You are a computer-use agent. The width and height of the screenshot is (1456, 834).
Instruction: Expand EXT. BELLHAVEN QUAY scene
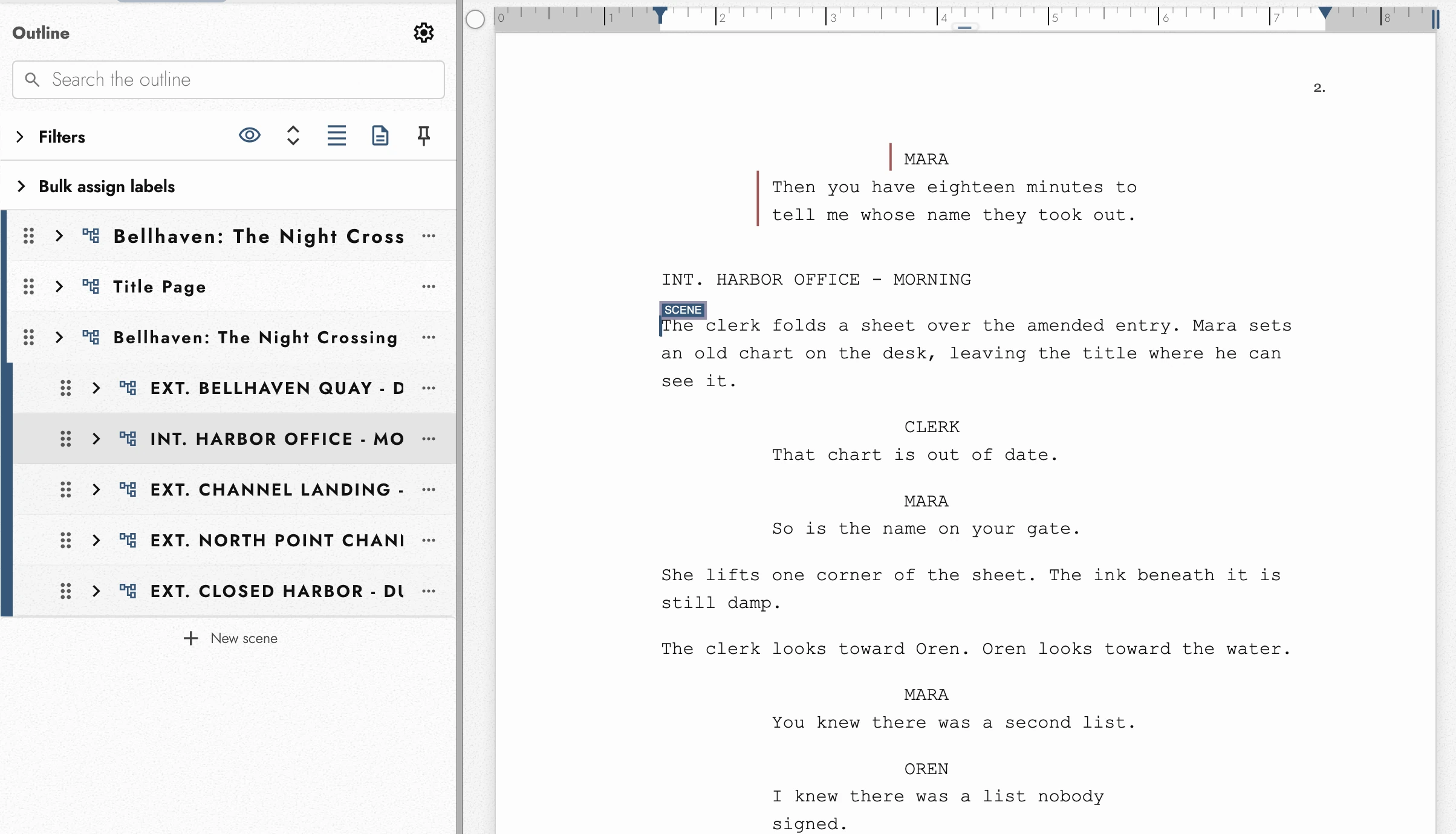[96, 388]
